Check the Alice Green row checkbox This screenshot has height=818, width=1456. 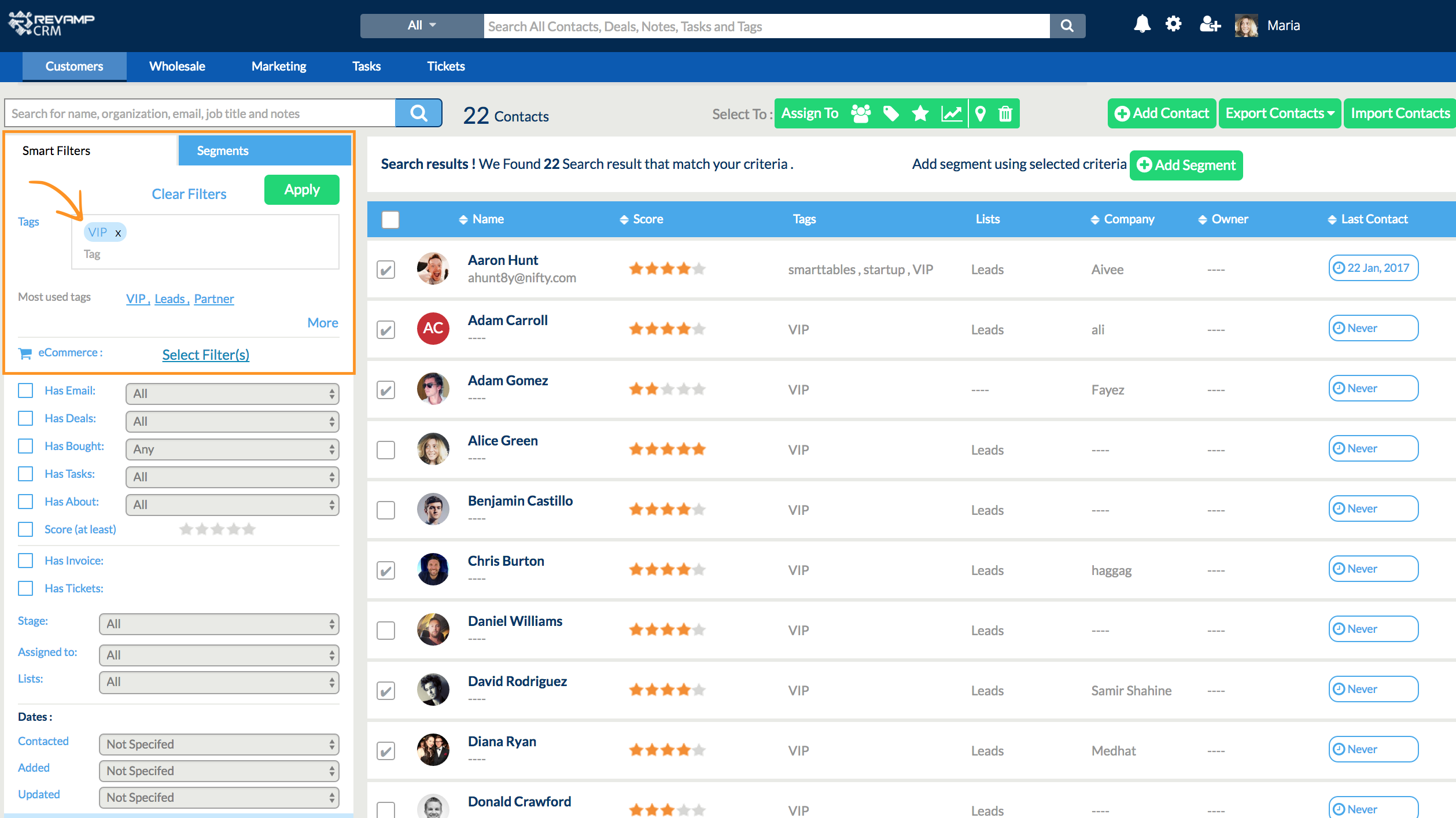386,450
